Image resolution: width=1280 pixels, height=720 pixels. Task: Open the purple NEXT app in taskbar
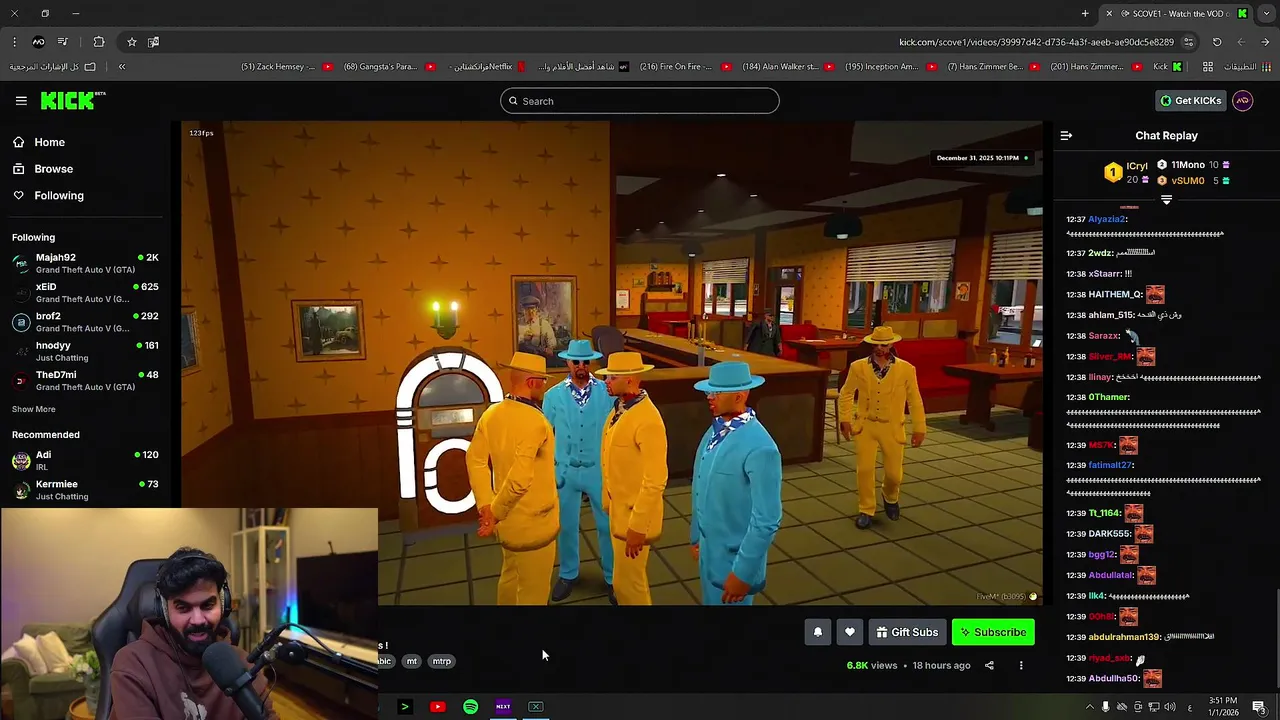(x=503, y=707)
